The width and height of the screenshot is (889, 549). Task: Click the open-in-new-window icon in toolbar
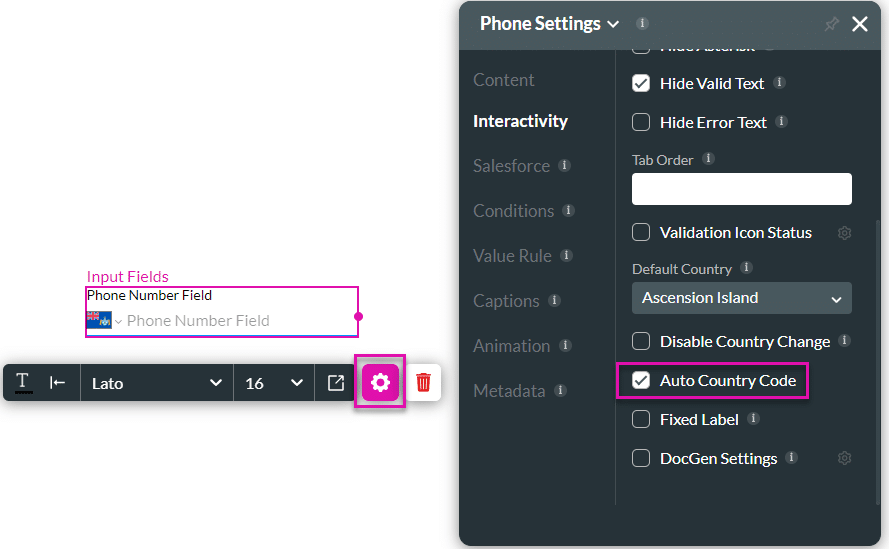tap(336, 383)
